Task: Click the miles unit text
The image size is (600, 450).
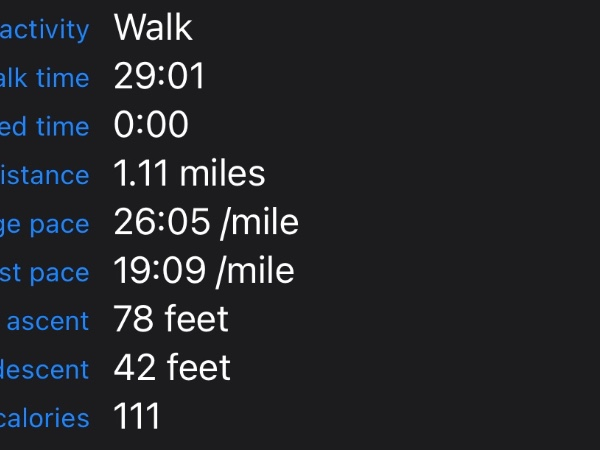Action: 222,174
